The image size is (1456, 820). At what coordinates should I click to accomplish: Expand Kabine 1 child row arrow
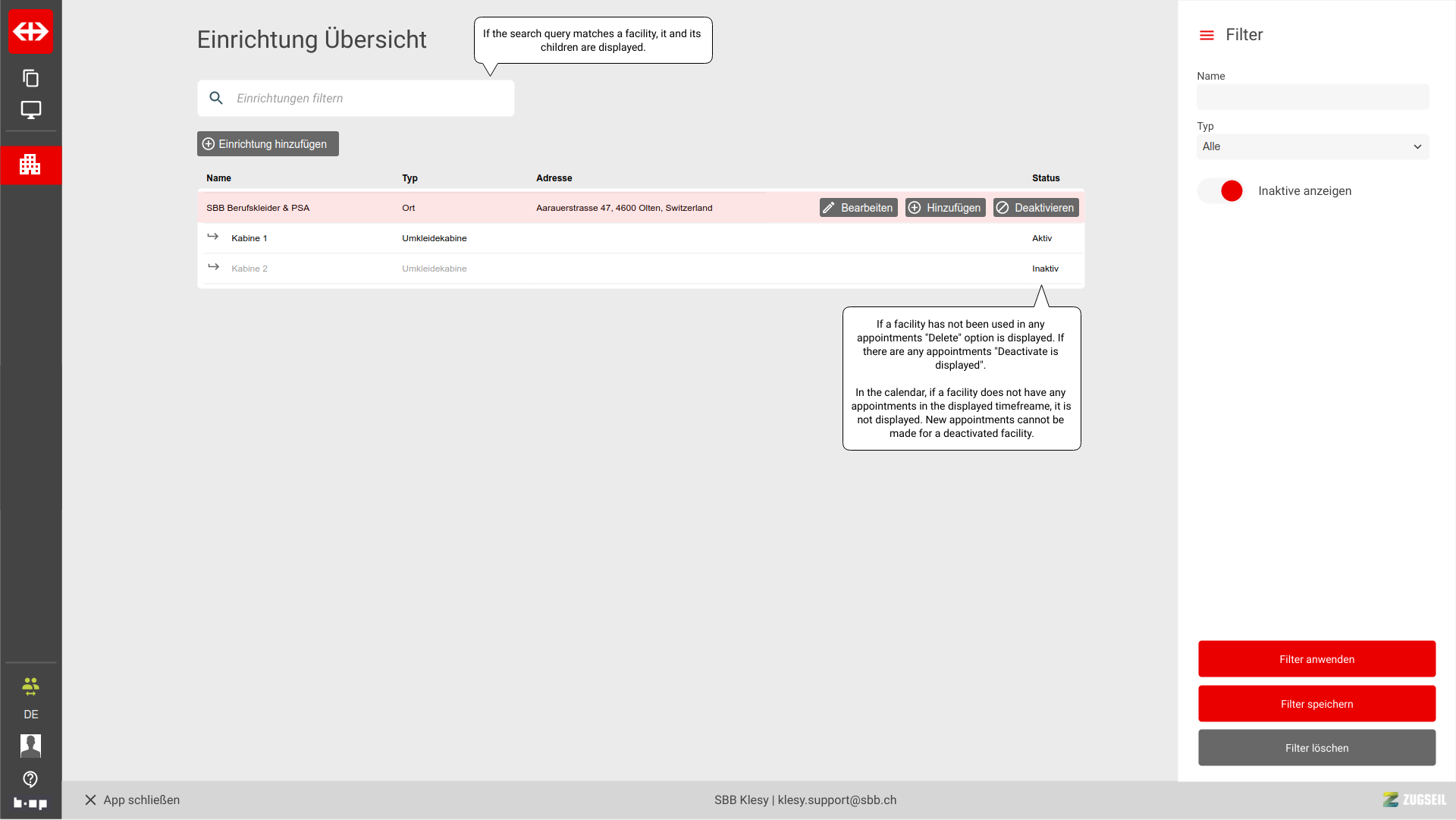pyautogui.click(x=213, y=237)
